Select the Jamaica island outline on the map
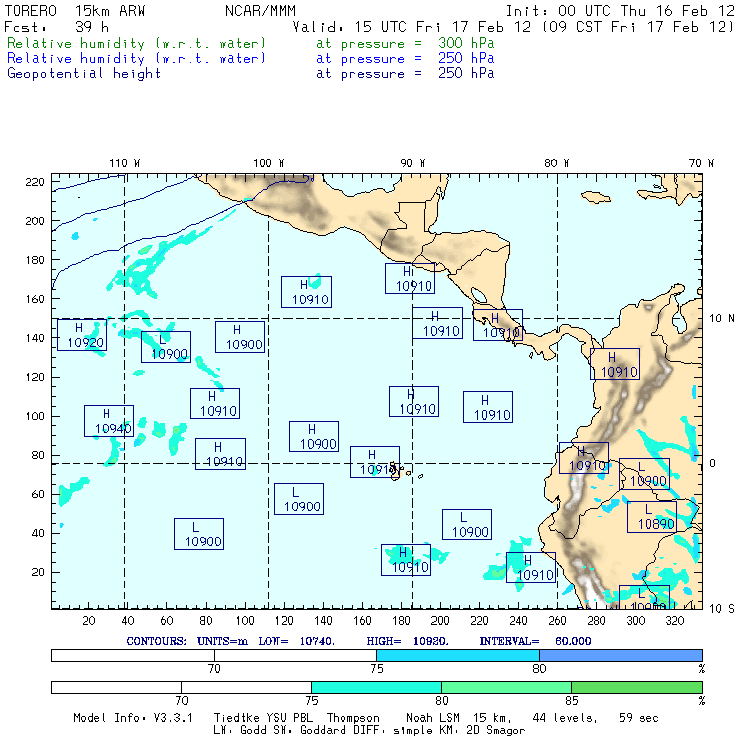This screenshot has width=740, height=740. (x=596, y=197)
